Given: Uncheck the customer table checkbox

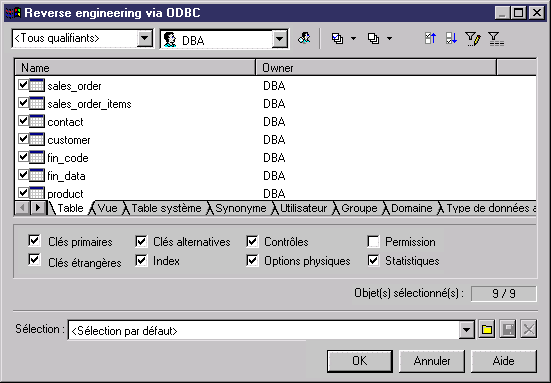Looking at the screenshot, I should [x=23, y=138].
